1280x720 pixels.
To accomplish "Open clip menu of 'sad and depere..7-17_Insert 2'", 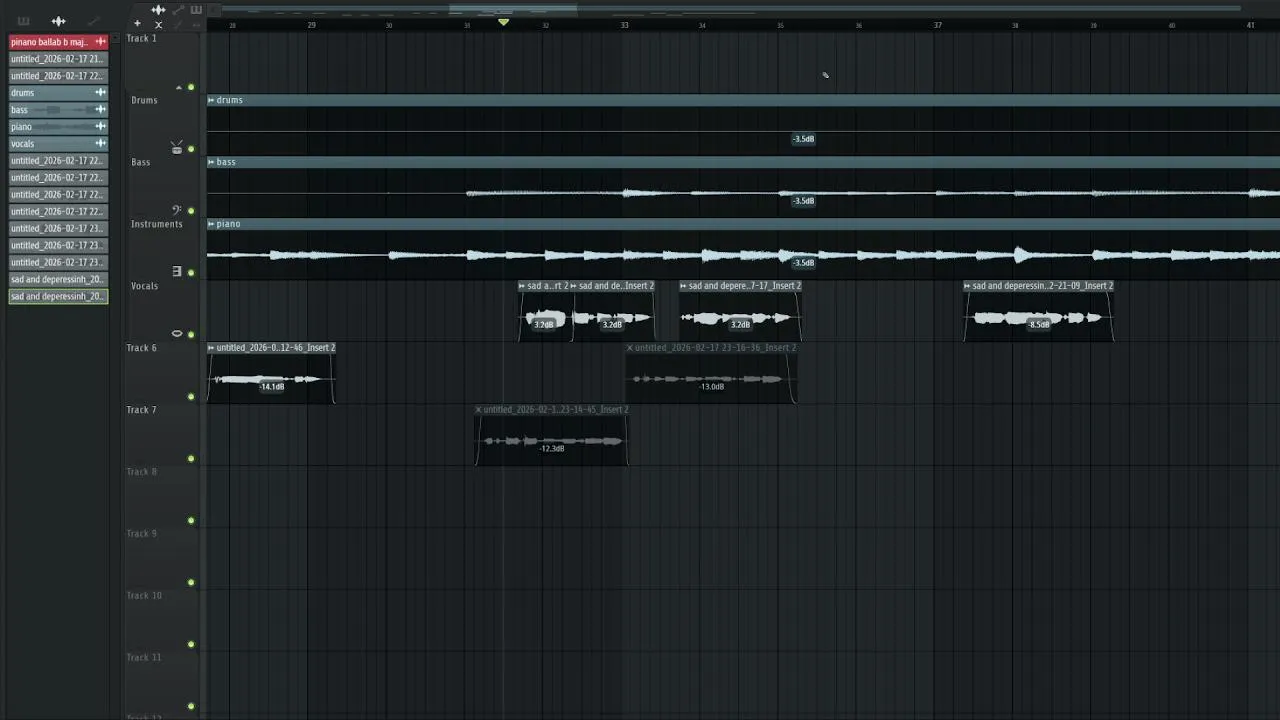I will tap(684, 286).
